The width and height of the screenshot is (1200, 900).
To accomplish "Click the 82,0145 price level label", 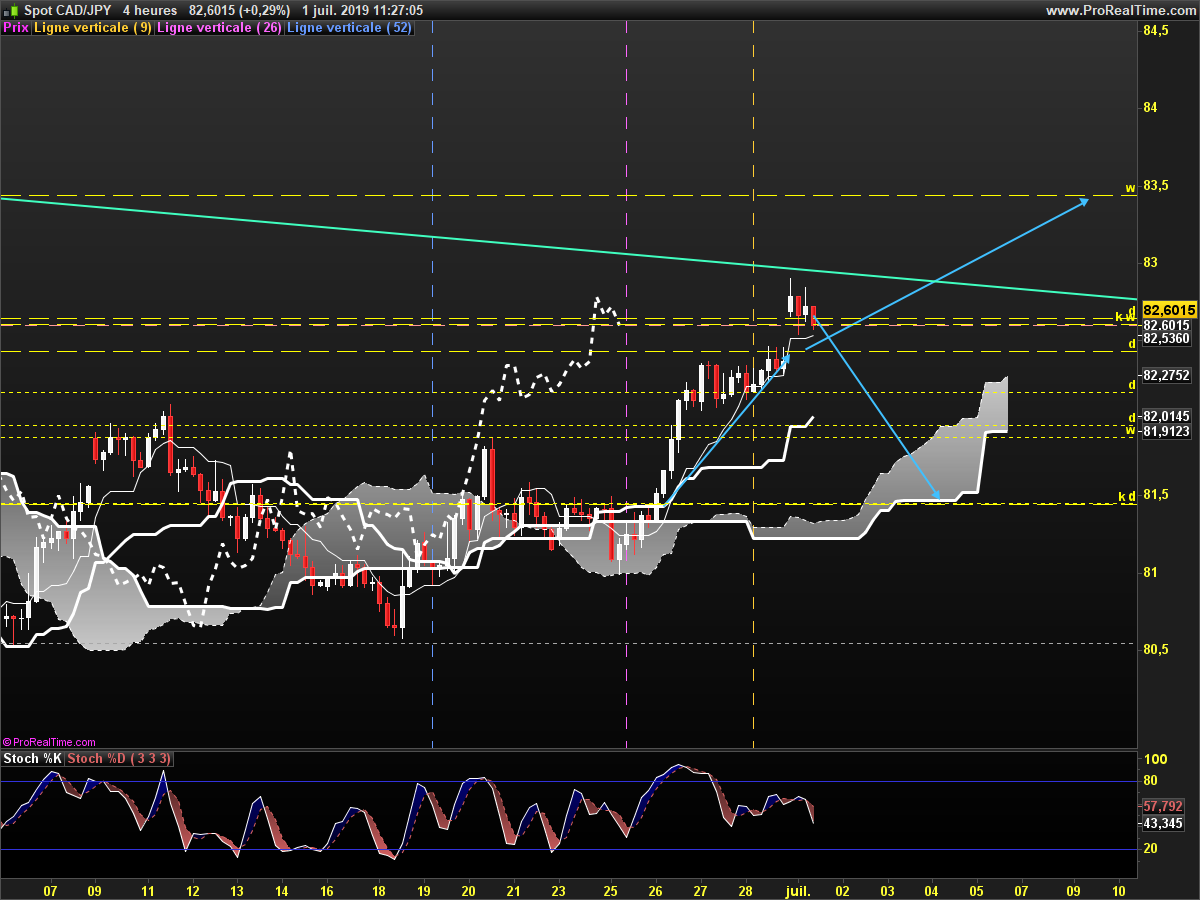I will click(1166, 416).
